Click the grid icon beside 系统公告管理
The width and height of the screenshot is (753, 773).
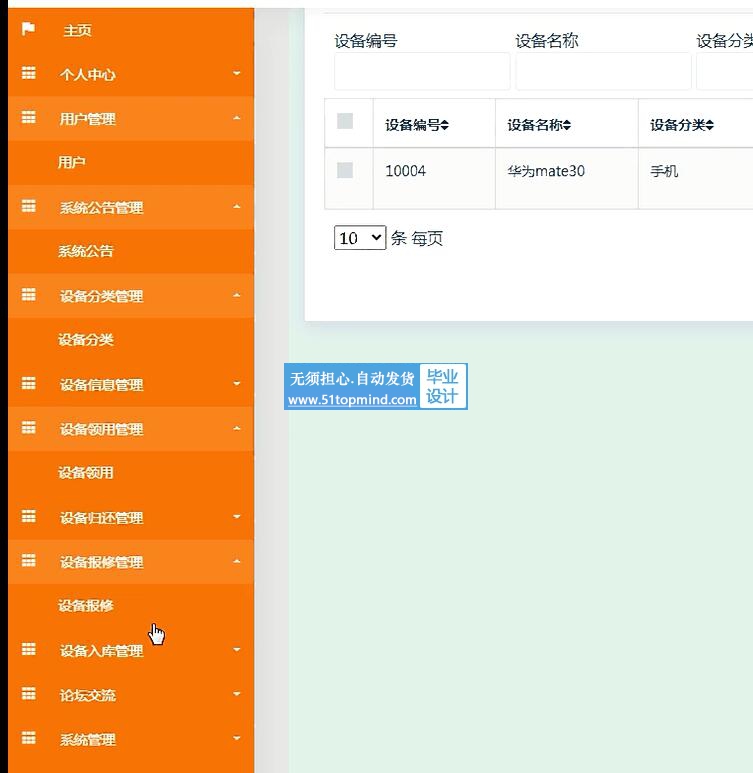tap(29, 207)
